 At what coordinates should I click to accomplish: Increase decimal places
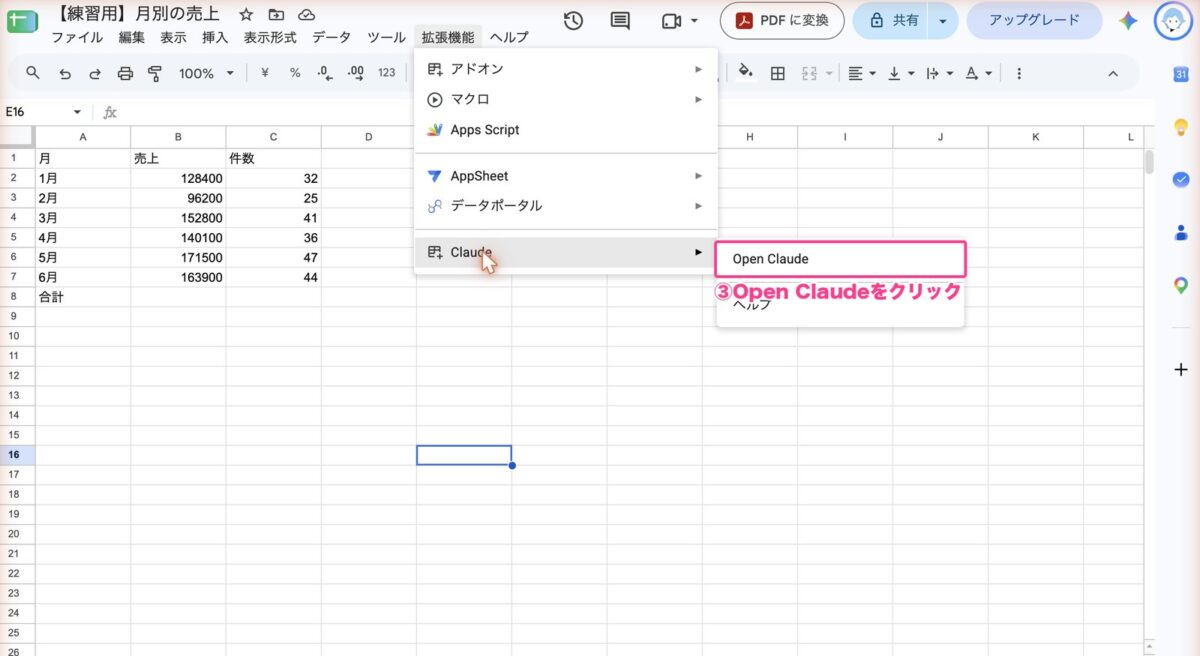click(x=355, y=73)
